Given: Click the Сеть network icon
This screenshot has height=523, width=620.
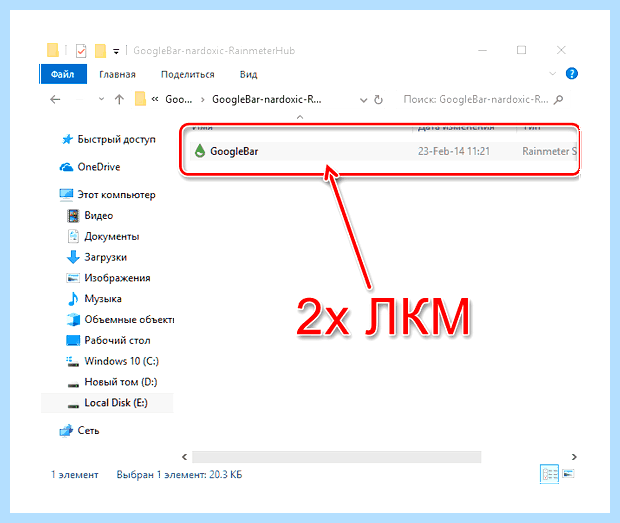Looking at the screenshot, I should pos(66,430).
